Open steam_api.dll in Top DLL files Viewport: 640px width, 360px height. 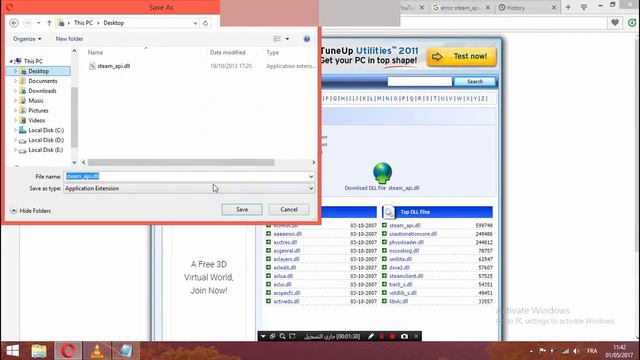404,225
